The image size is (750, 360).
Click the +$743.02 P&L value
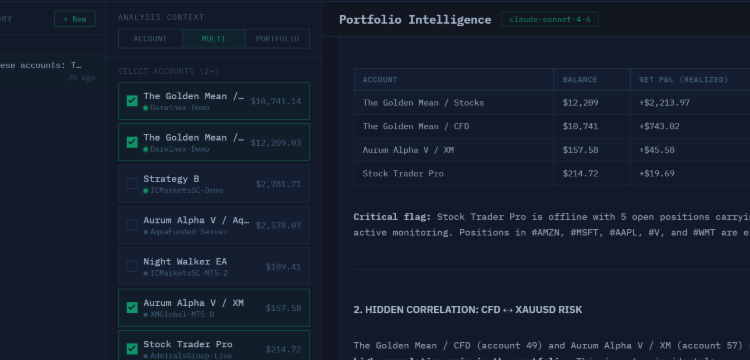click(659, 126)
